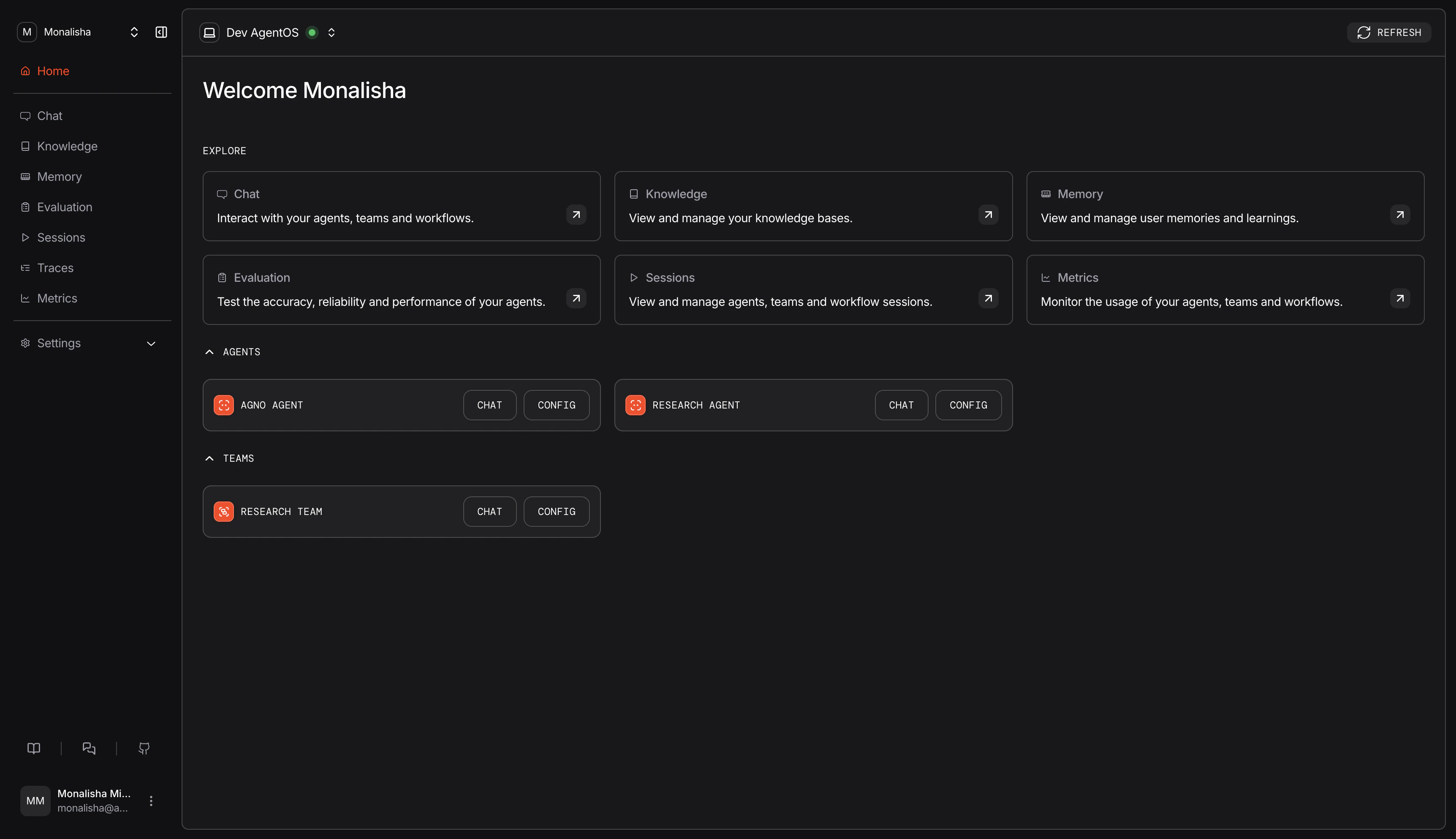Screen dimensions: 1456x839
Task: Open Knowledge card arrow icon
Action: coord(988,214)
